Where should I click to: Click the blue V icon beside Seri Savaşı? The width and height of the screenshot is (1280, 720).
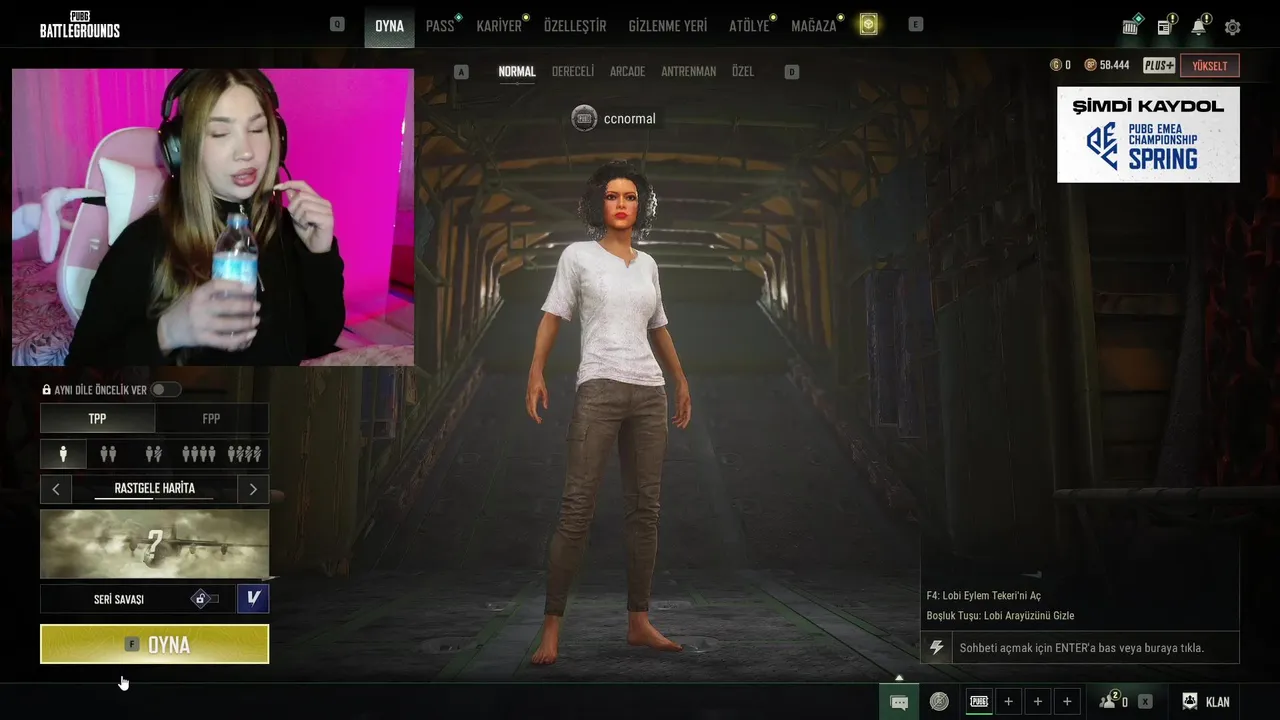pos(253,599)
